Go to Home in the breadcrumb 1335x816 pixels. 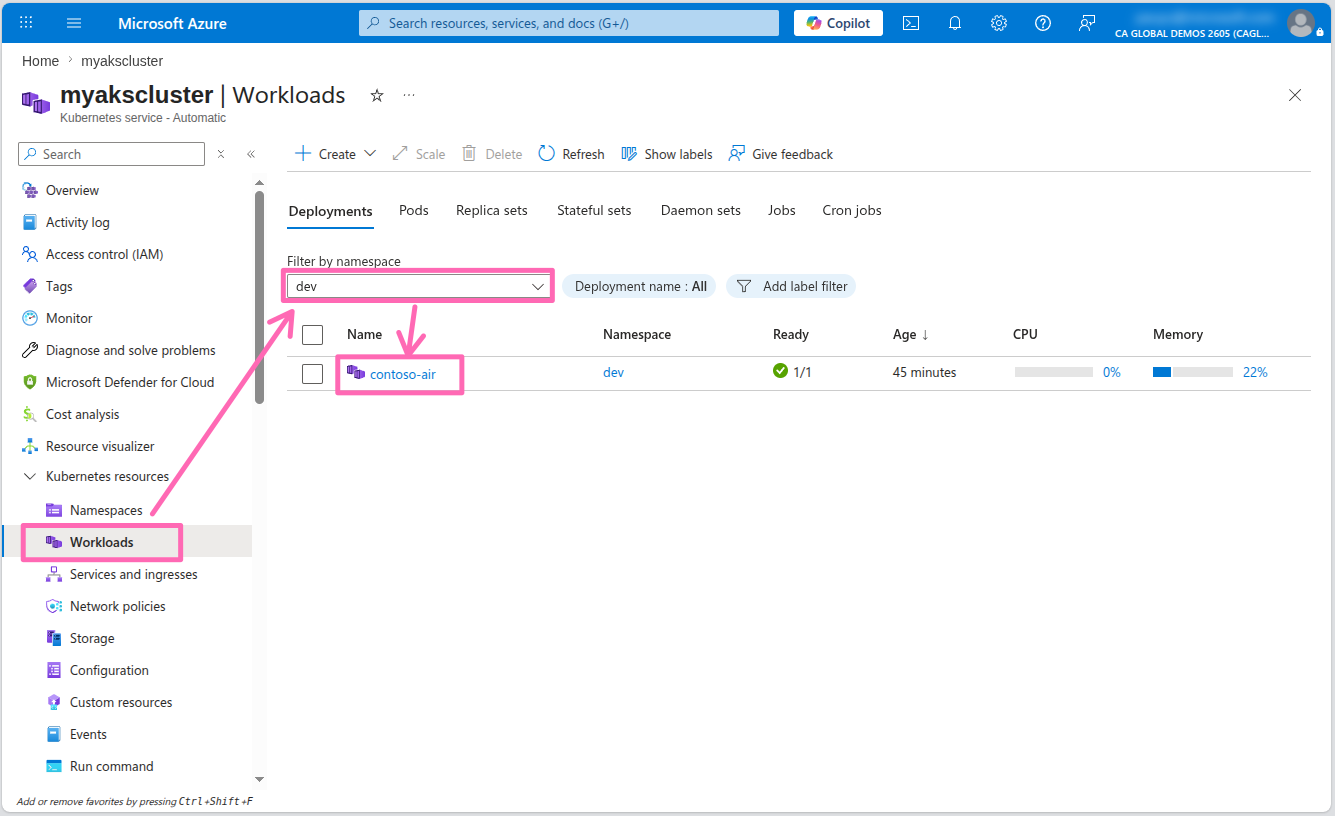pos(40,61)
